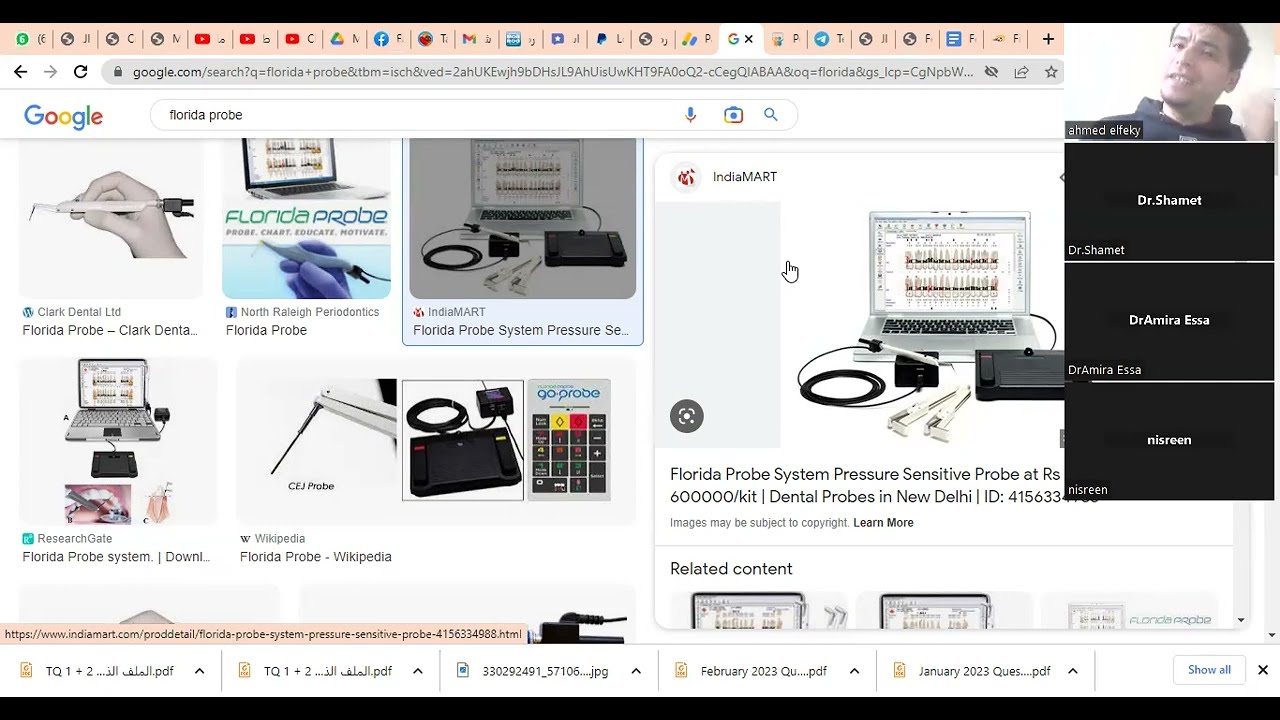Click IndiaMART source name in preview panel
The height and width of the screenshot is (720, 1280).
pyautogui.click(x=745, y=177)
